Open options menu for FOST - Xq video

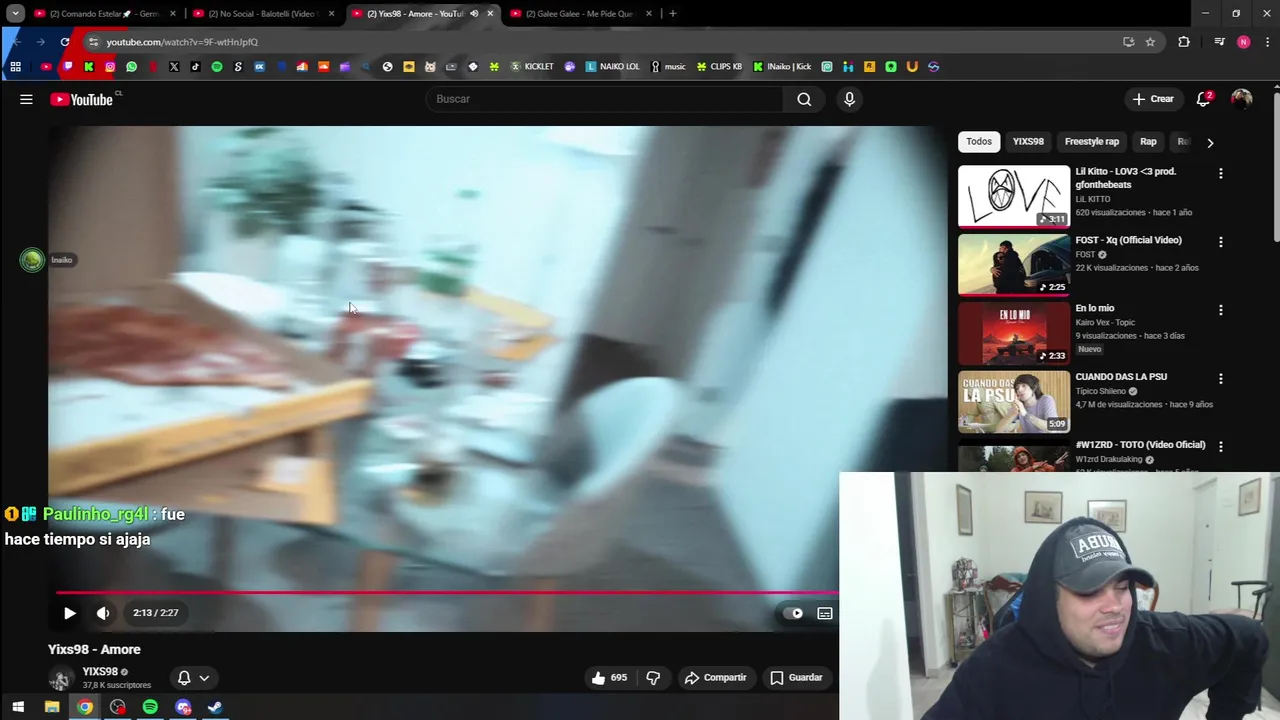[x=1220, y=242]
